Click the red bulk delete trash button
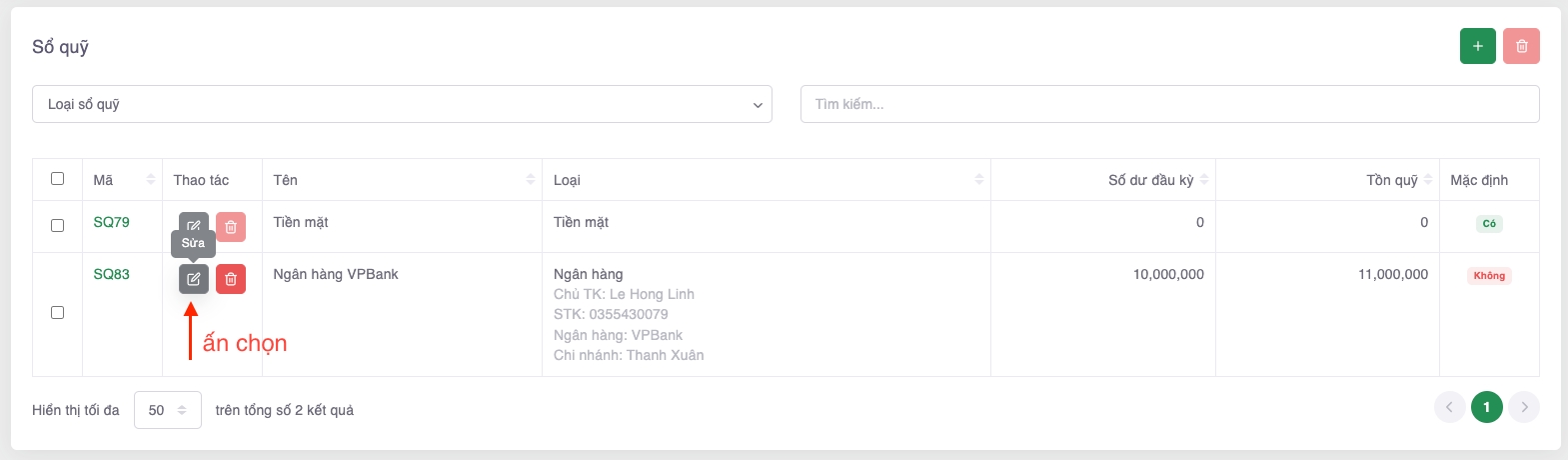This screenshot has height=460, width=1568. click(1521, 46)
